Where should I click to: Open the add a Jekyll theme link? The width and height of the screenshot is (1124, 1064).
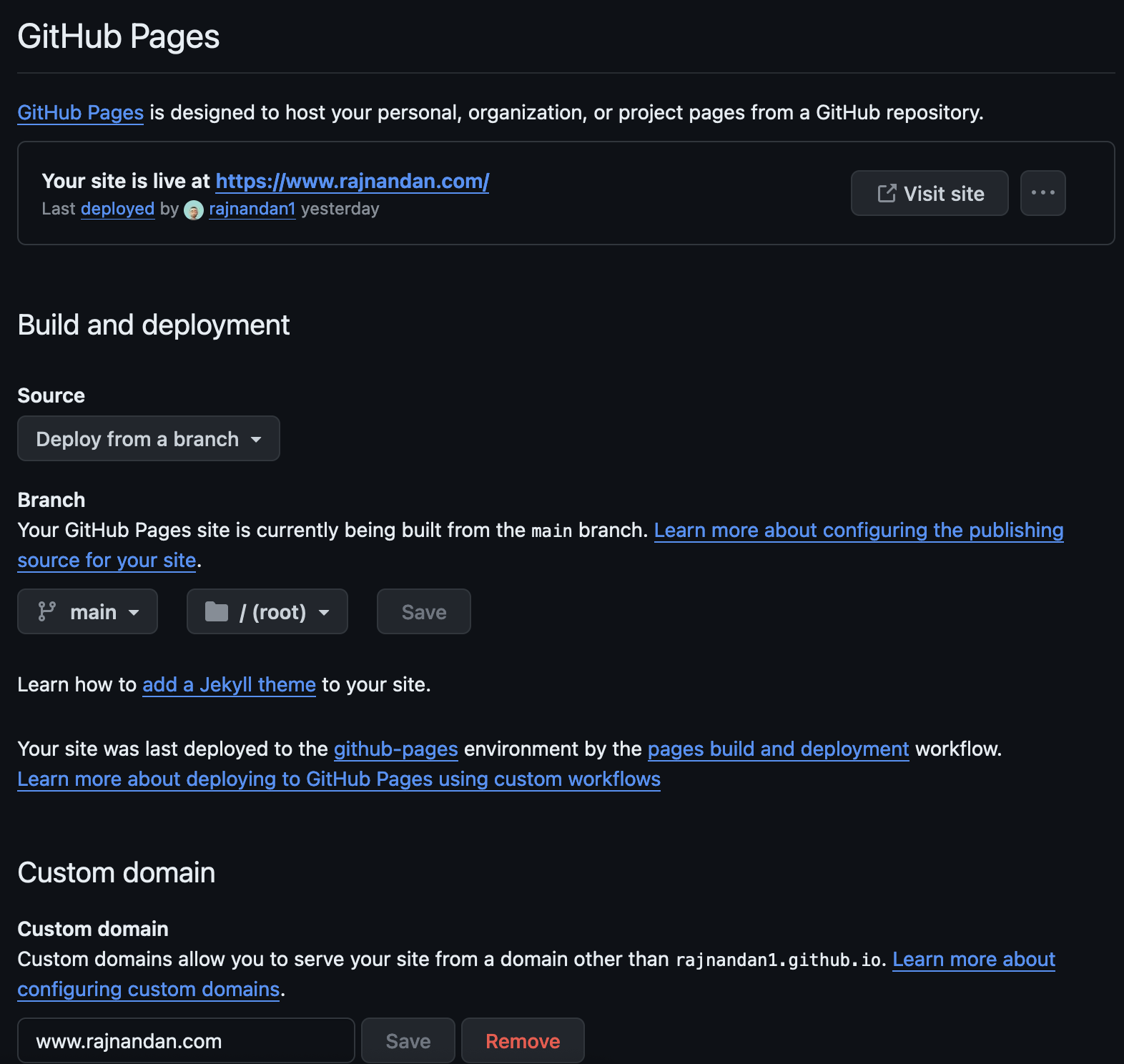pos(229,684)
